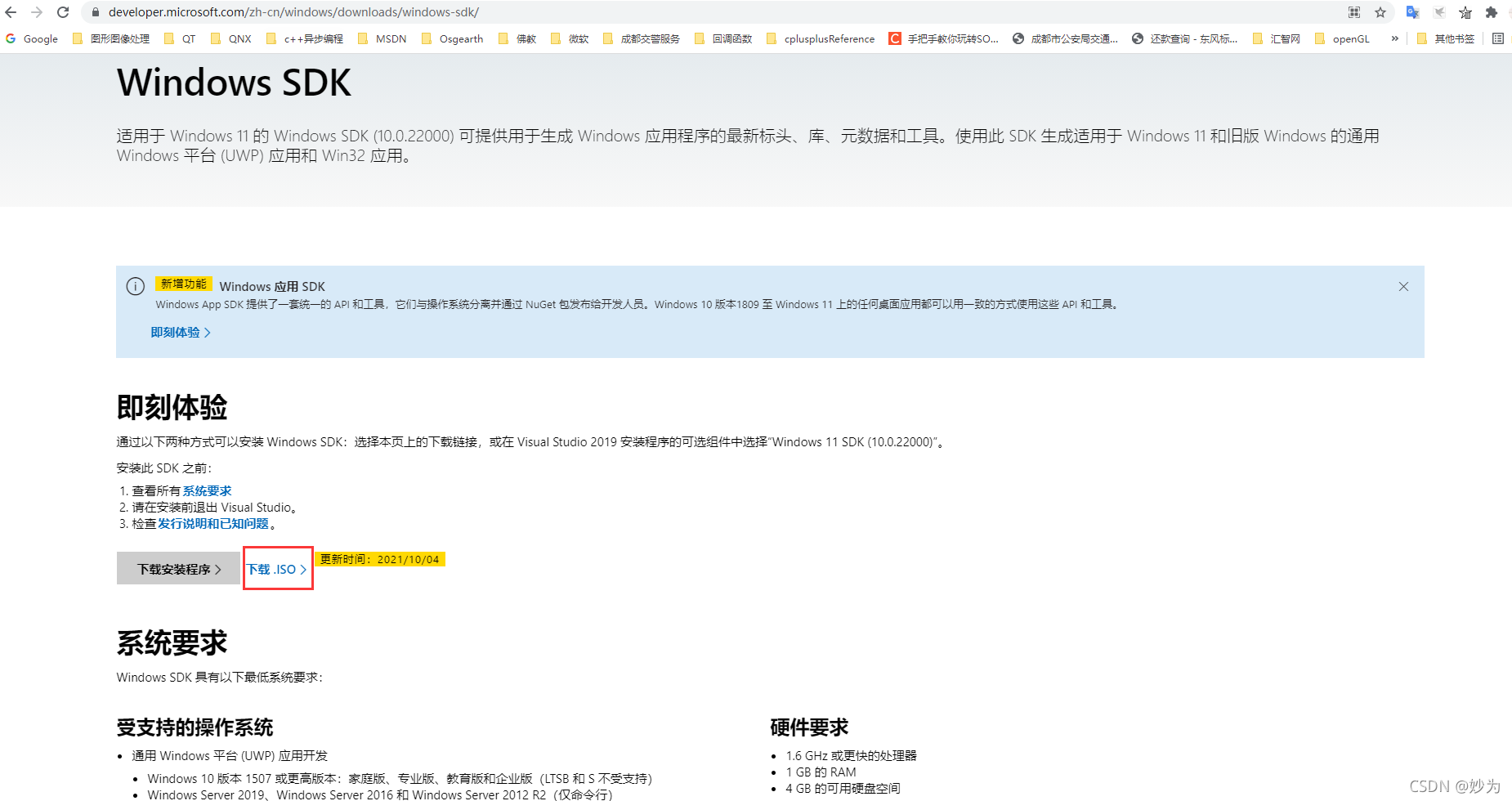1512x801 pixels.
Task: Open the 成都市公安局交通 bookmark
Action: (x=1065, y=38)
